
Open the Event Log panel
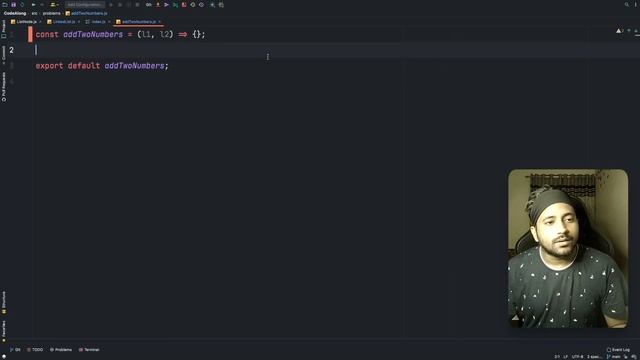(x=618, y=350)
